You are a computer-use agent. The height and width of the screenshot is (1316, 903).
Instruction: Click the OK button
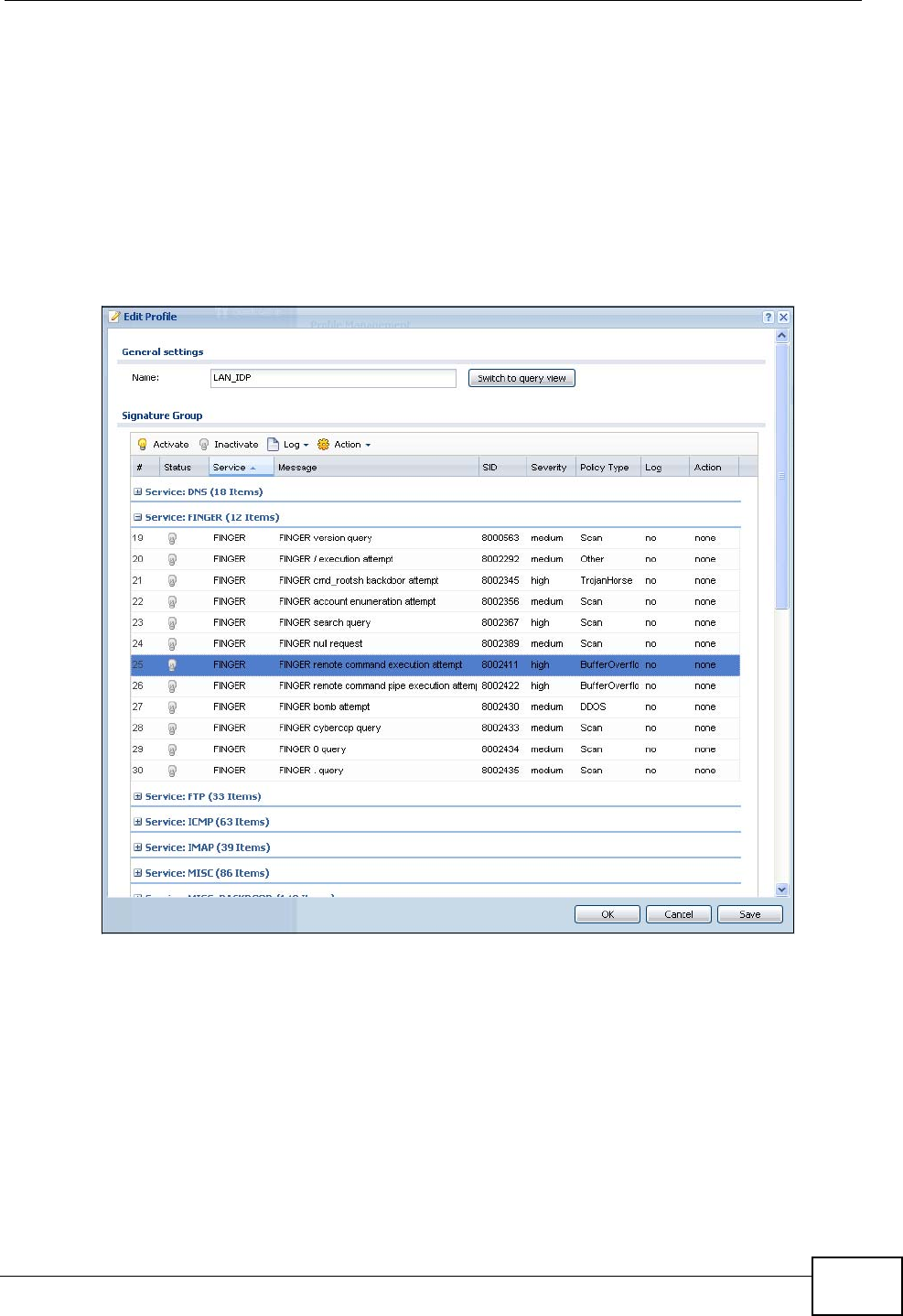607,914
